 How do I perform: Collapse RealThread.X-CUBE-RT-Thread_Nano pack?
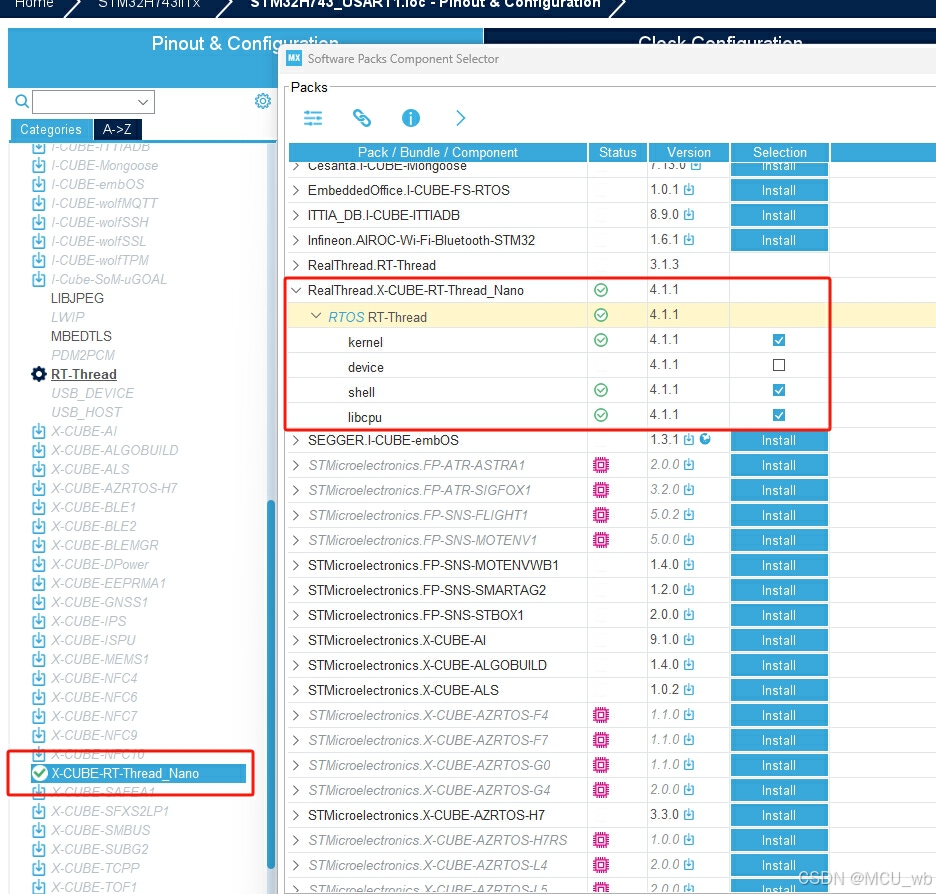296,290
